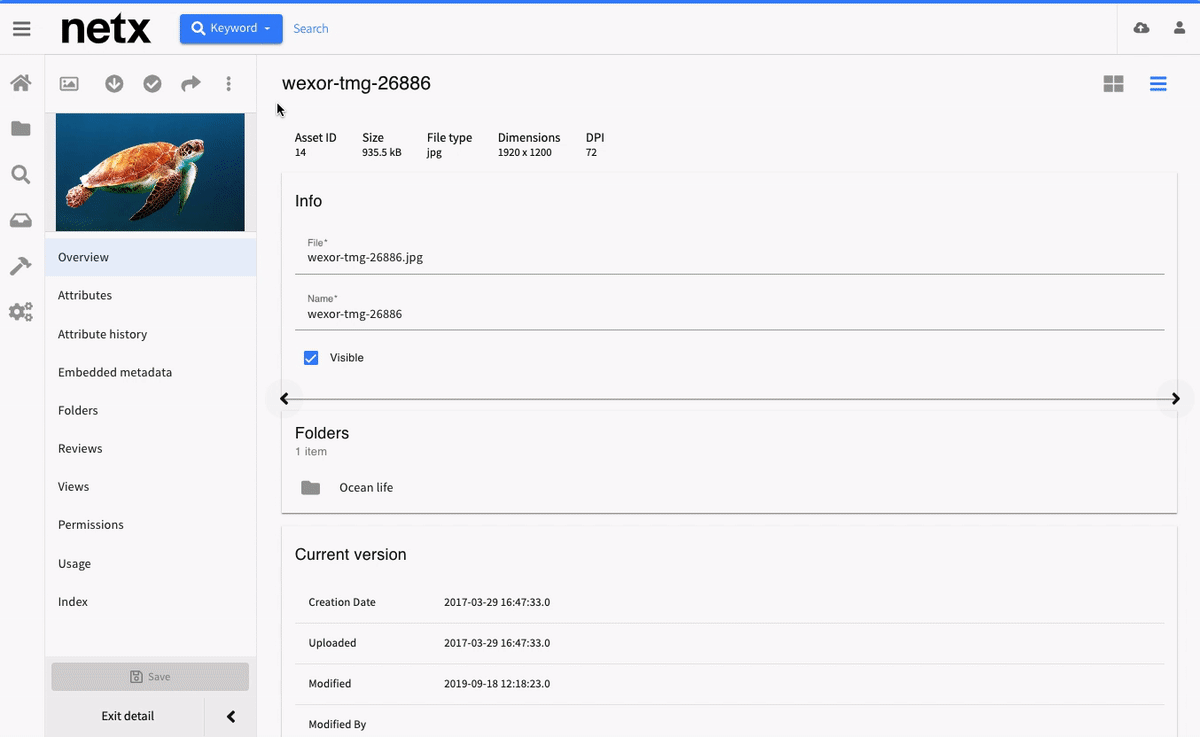Open System settings gears icon

point(21,312)
